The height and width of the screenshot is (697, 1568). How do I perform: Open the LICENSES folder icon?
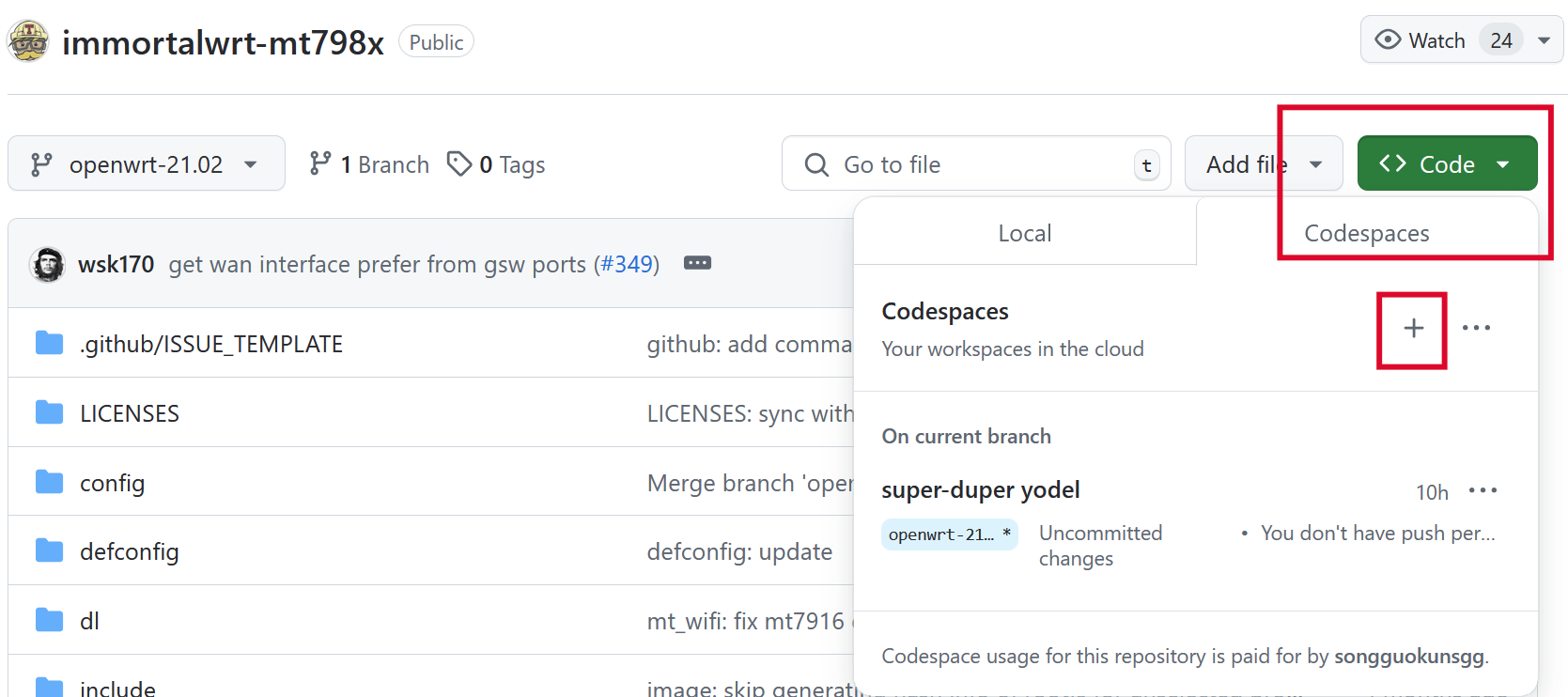coord(49,412)
